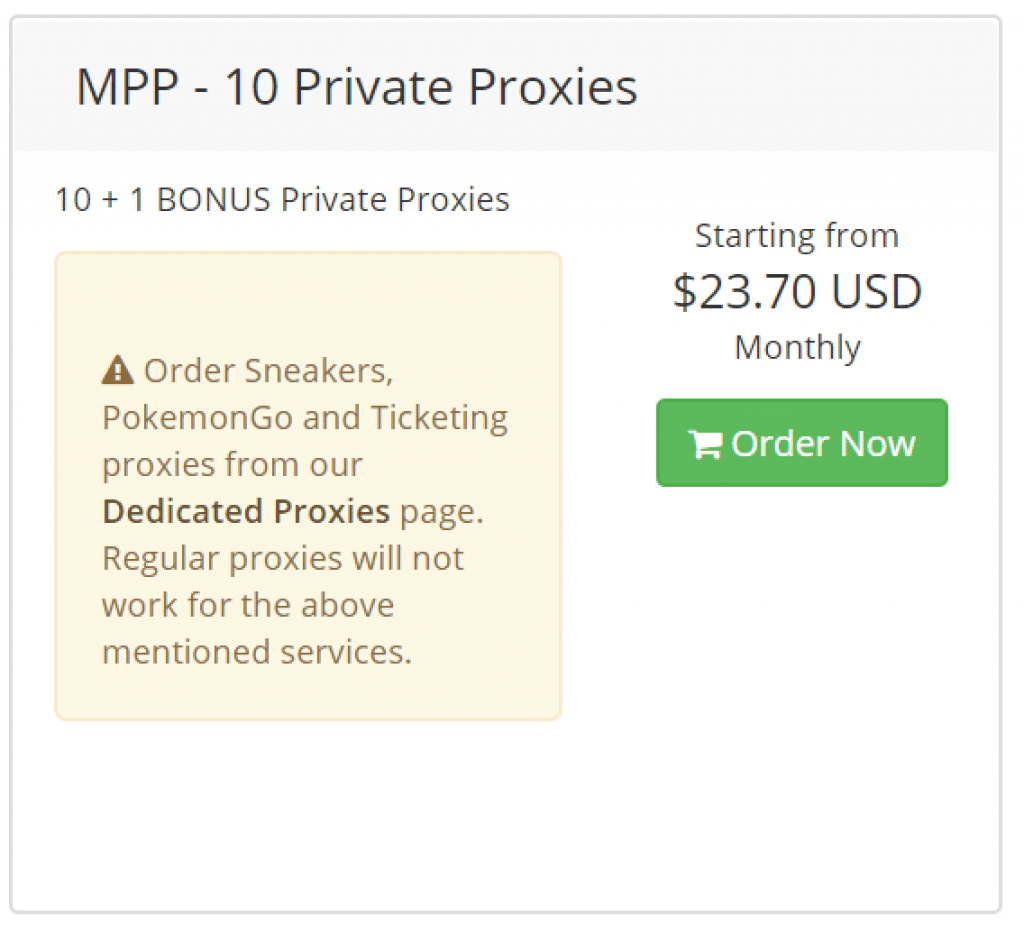
Task: Click the alert icon beside Order Sneakers text
Action: point(117,368)
